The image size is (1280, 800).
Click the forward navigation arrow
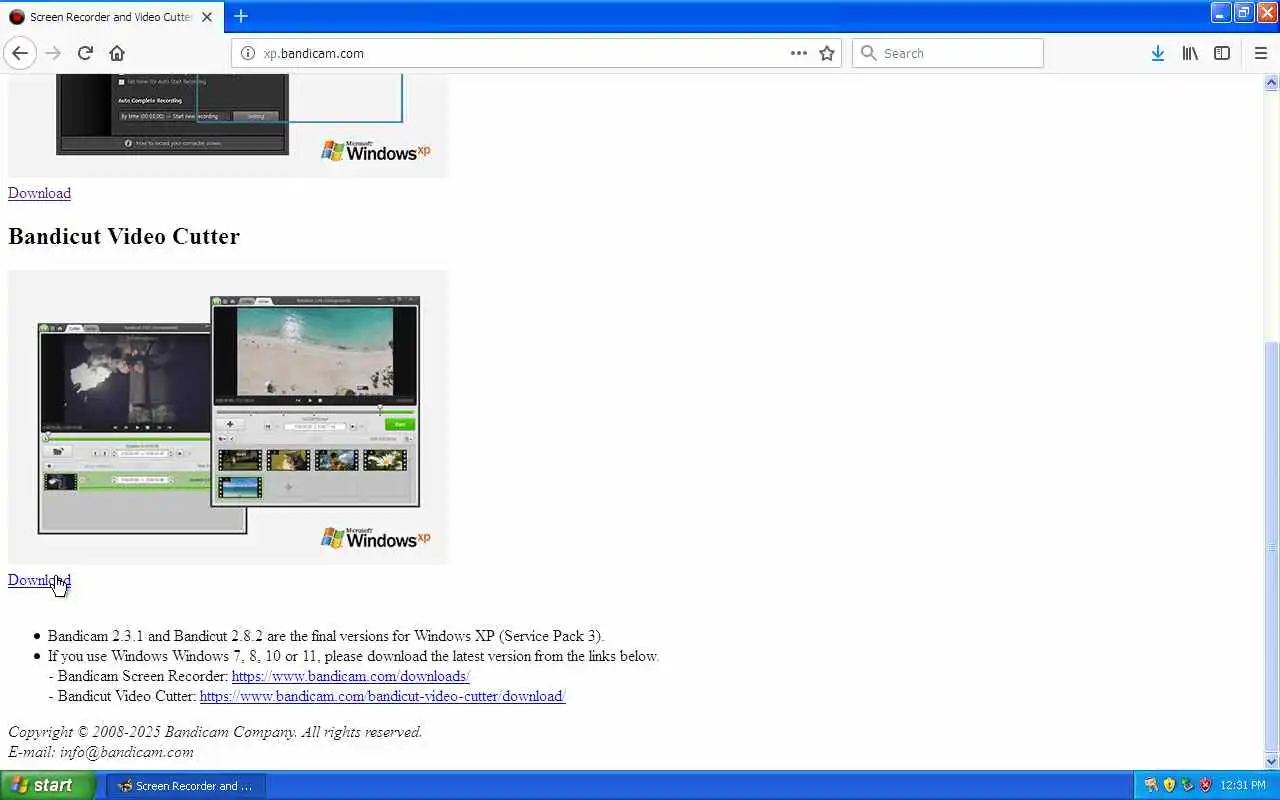tap(53, 53)
